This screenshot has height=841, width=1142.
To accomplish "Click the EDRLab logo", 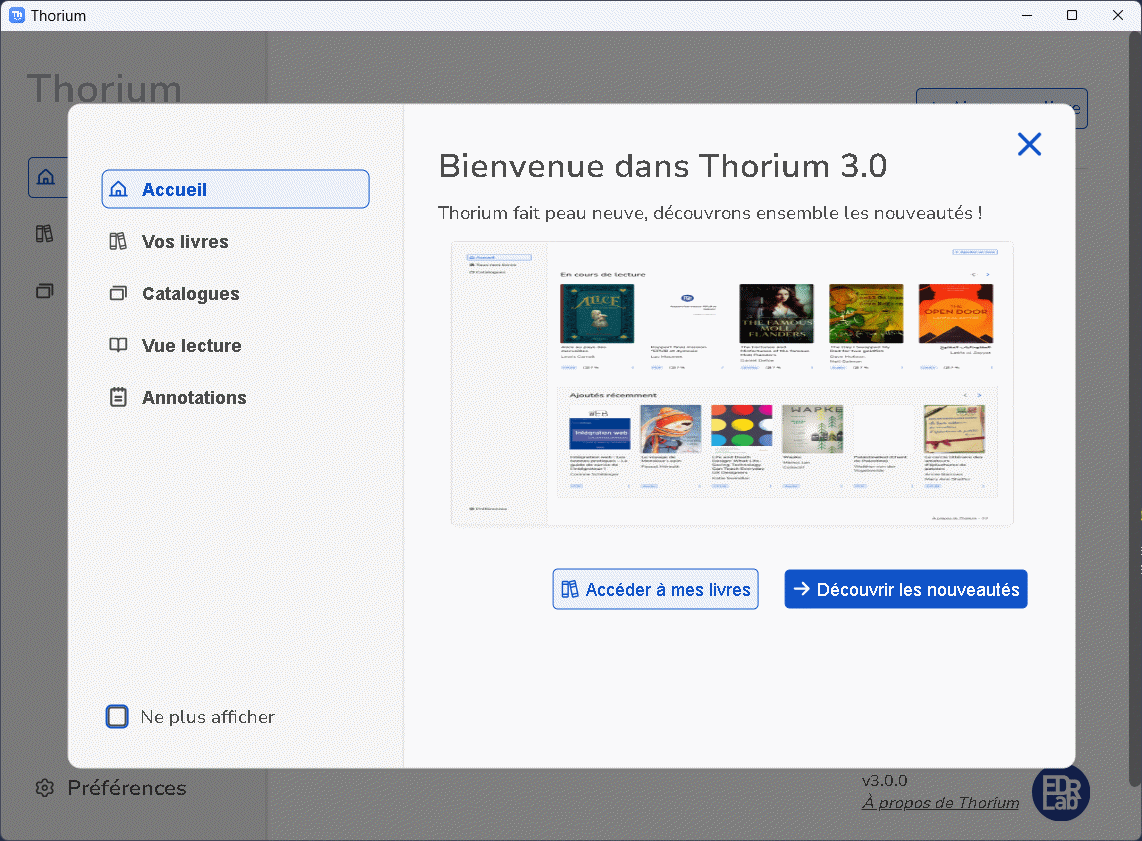I will tap(1060, 793).
